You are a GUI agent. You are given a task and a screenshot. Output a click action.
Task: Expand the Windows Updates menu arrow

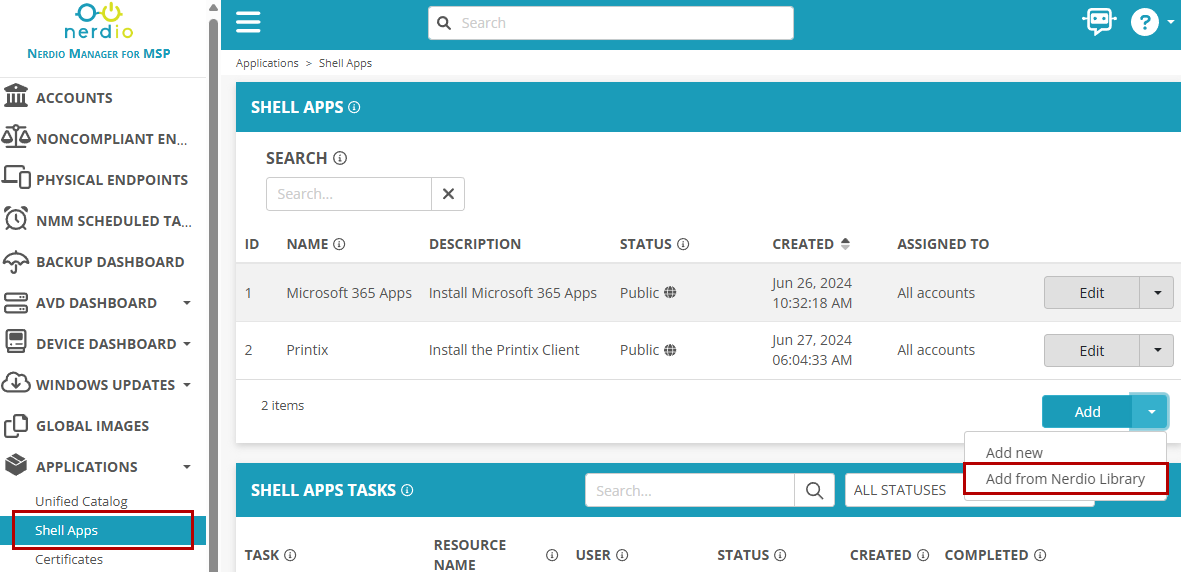pos(186,384)
